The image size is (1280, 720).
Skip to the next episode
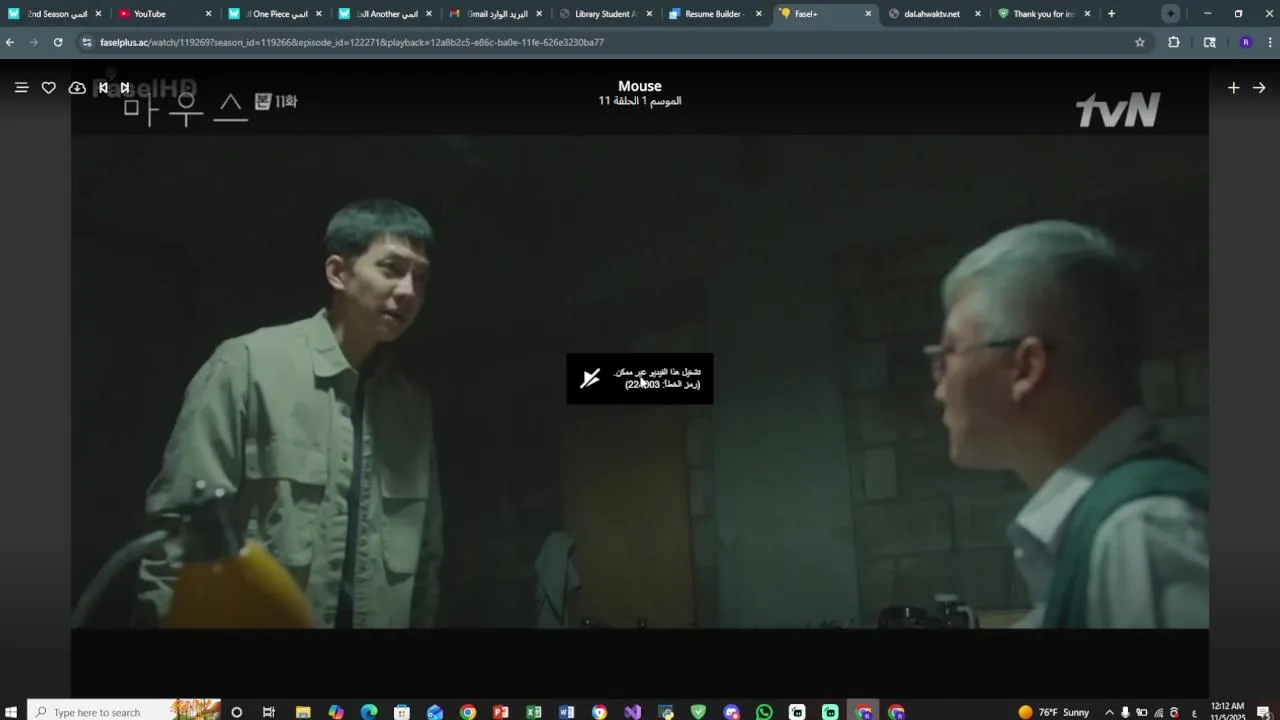[125, 88]
